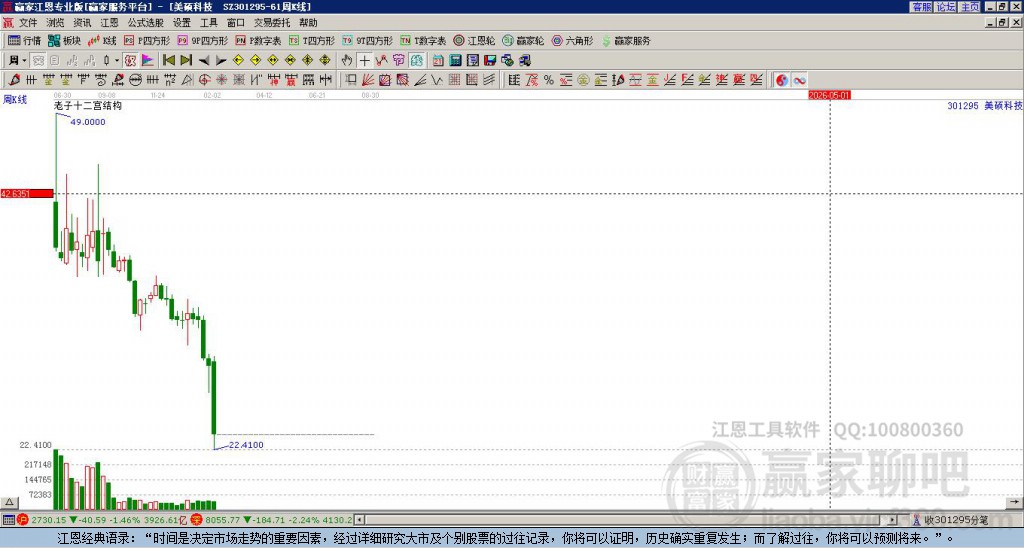Screen dimensions: 1024x548
Task: Open the 设置 menu
Action: tap(182, 23)
